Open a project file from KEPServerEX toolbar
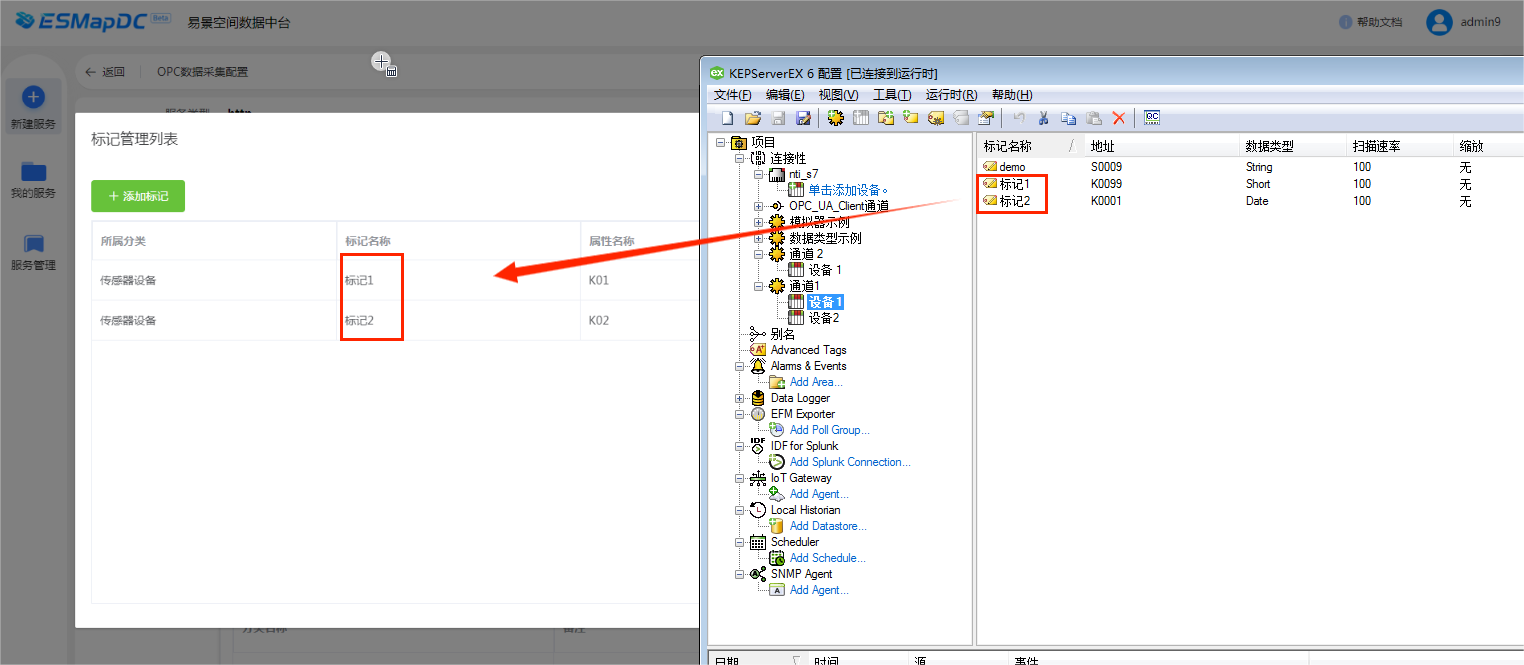The height and width of the screenshot is (665, 1524). (x=753, y=118)
